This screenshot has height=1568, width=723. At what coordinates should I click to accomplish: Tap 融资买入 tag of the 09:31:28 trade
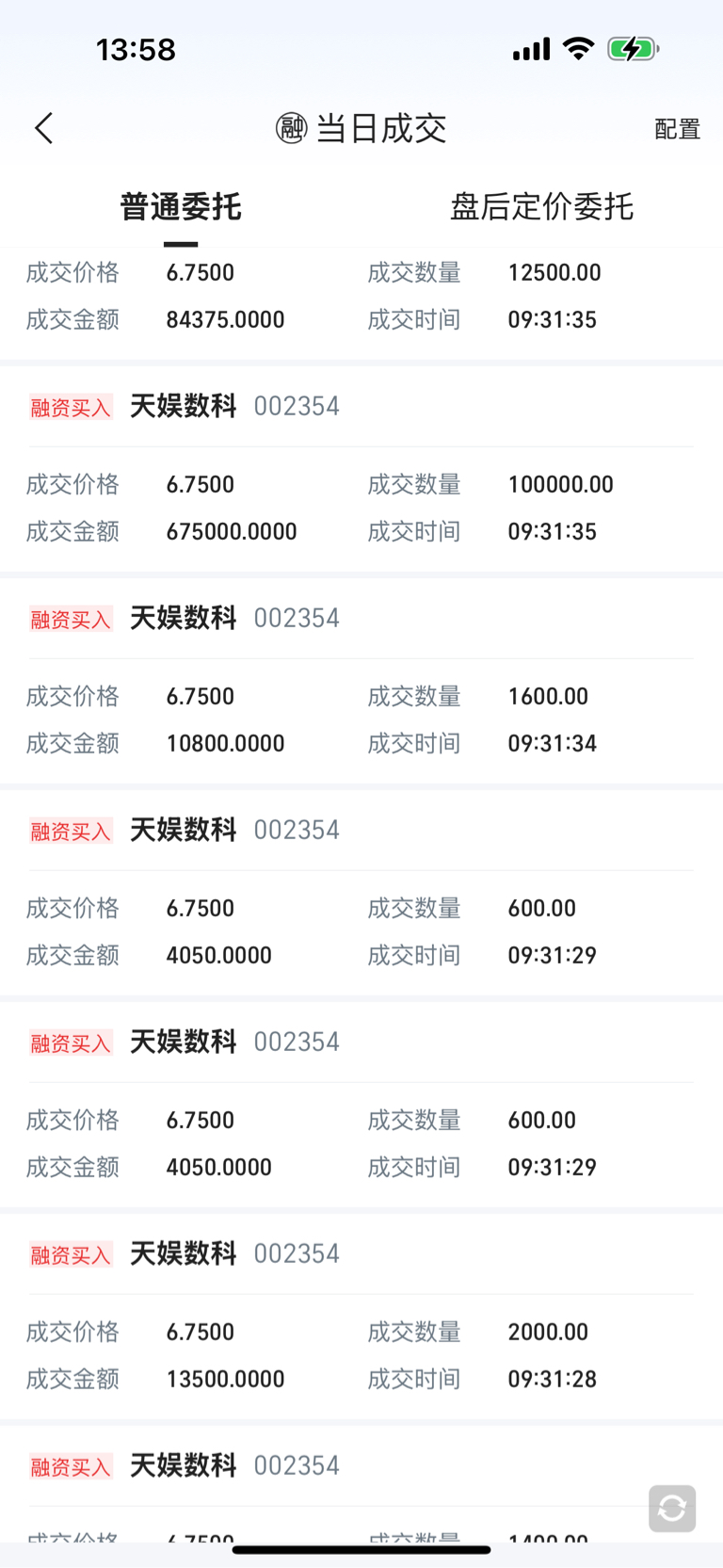[x=71, y=1254]
